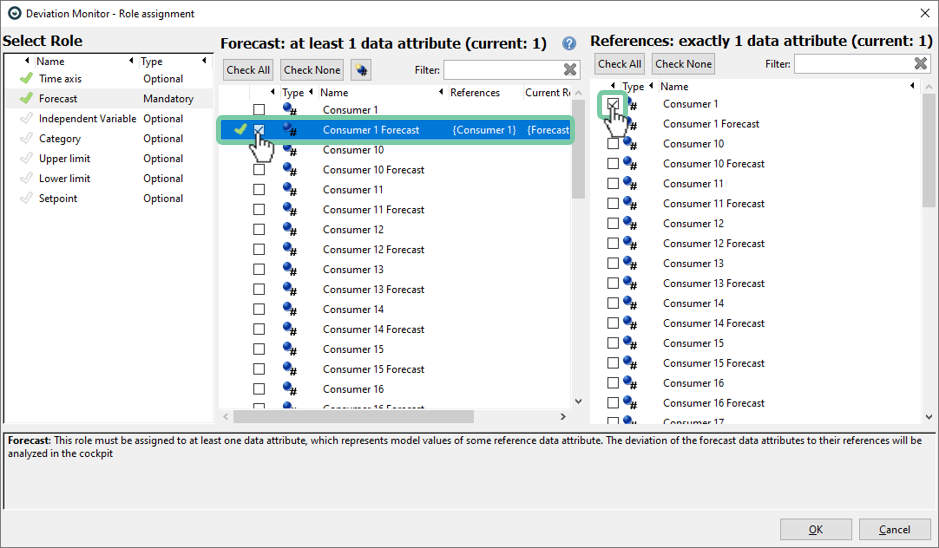Check Consumer 10 checkbox in References list
This screenshot has height=548, width=939.
[x=613, y=144]
